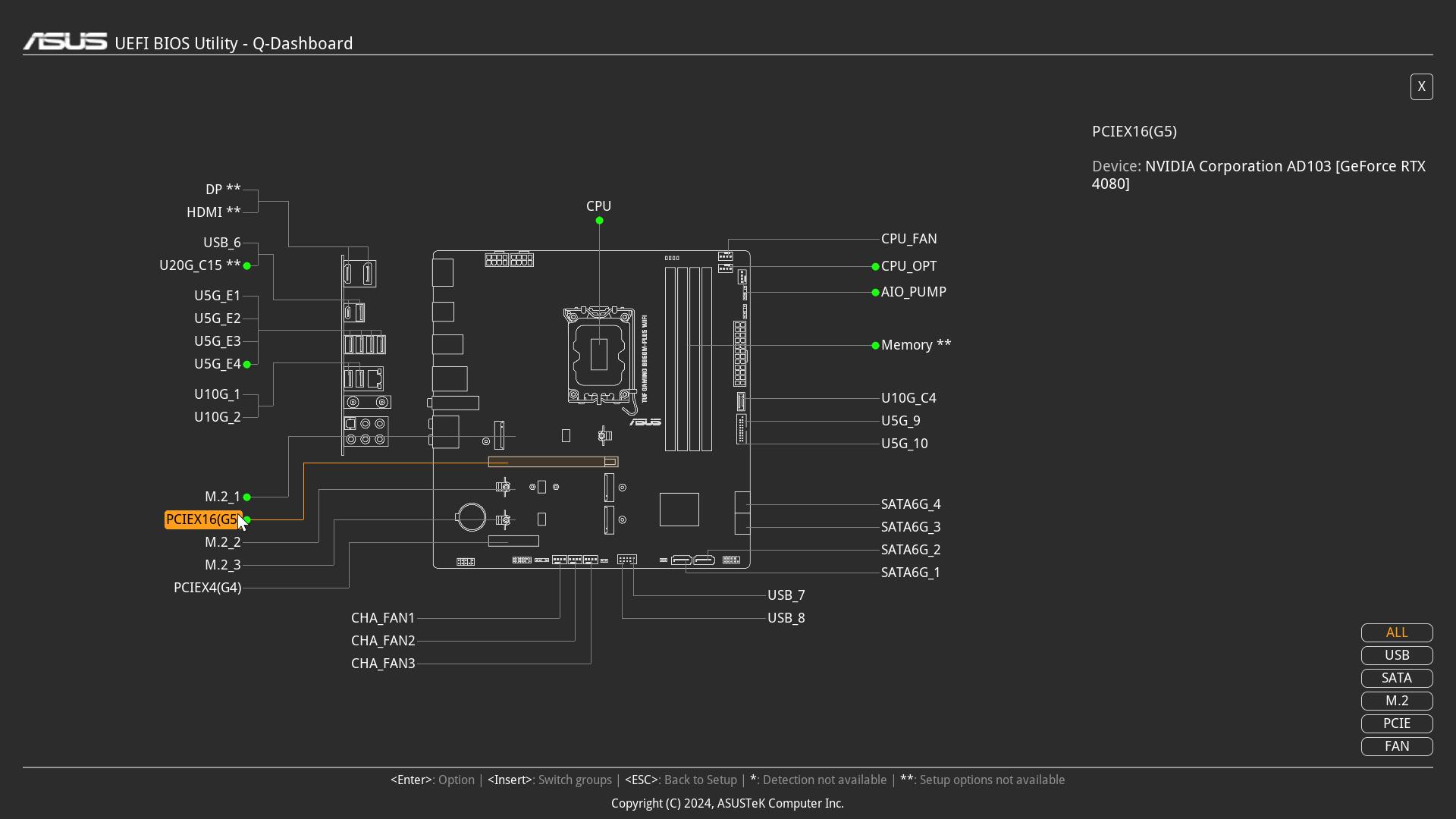Viewport: 1456px width, 819px height.
Task: Select the SATA6G_2 label
Action: (911, 550)
